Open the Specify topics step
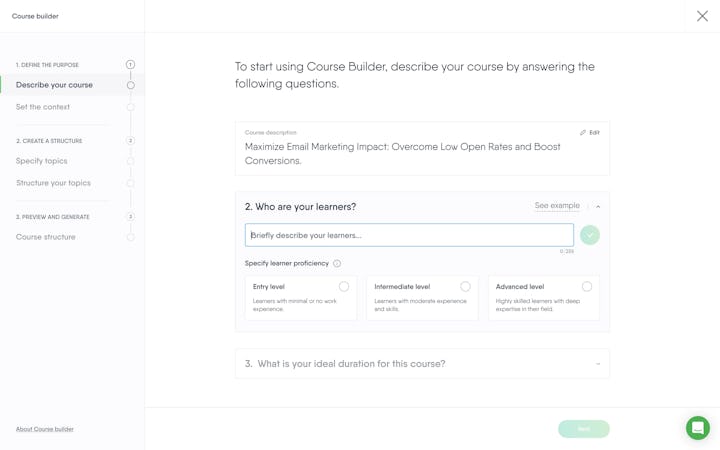 pyautogui.click(x=42, y=161)
